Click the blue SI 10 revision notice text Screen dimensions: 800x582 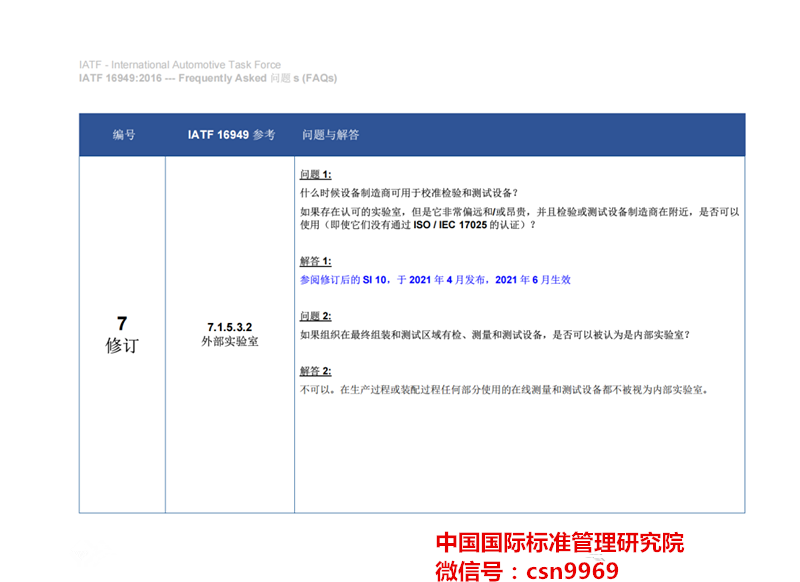(x=435, y=280)
